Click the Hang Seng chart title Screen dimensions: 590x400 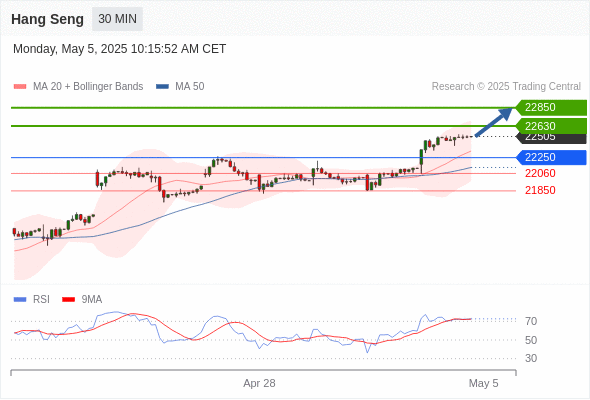(x=47, y=19)
